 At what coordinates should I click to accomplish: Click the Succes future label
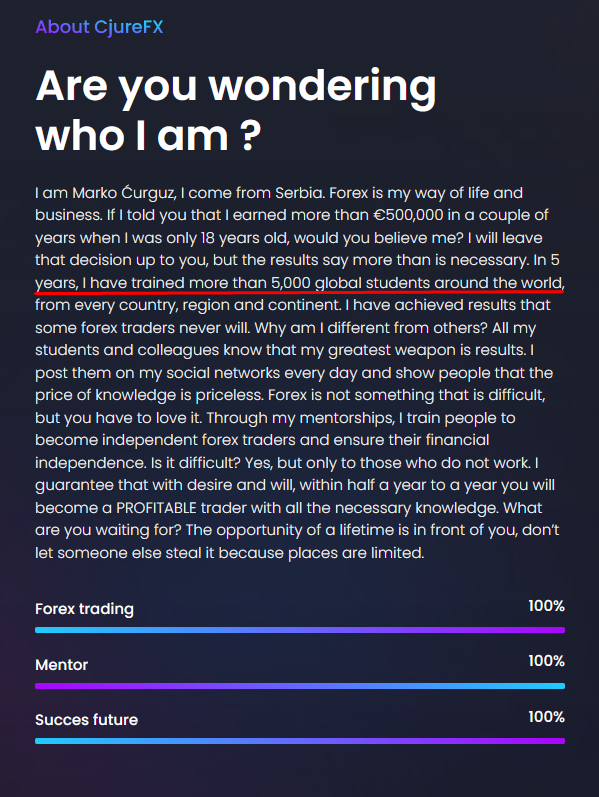point(86,720)
